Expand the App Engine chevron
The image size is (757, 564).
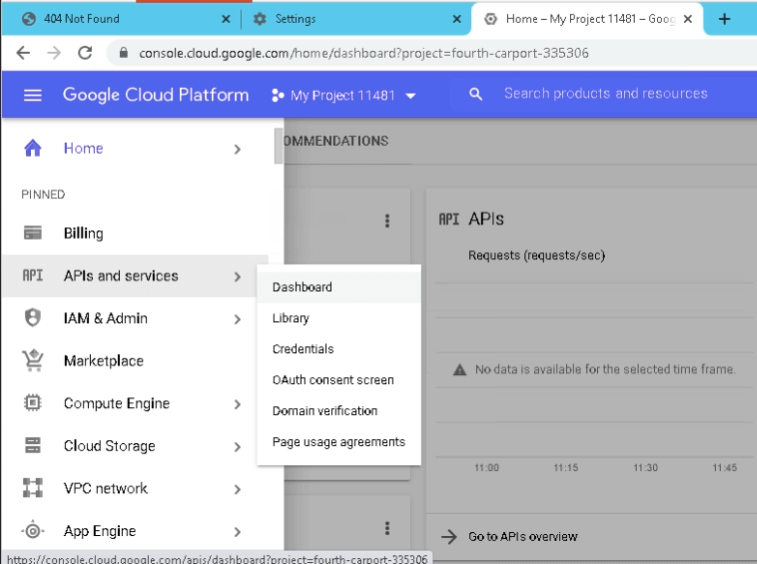237,532
